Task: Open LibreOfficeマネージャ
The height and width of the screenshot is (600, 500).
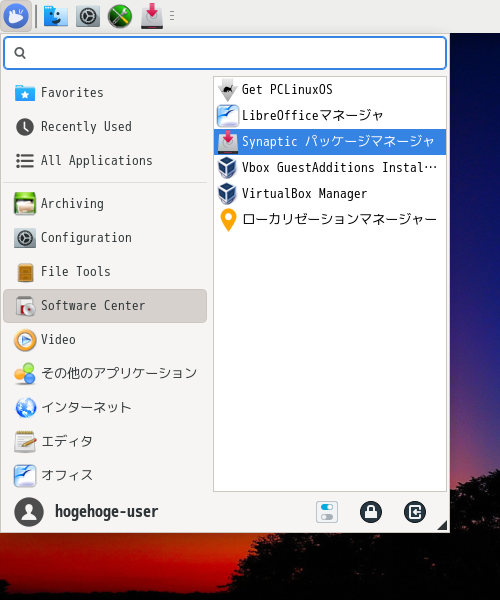Action: (x=330, y=116)
